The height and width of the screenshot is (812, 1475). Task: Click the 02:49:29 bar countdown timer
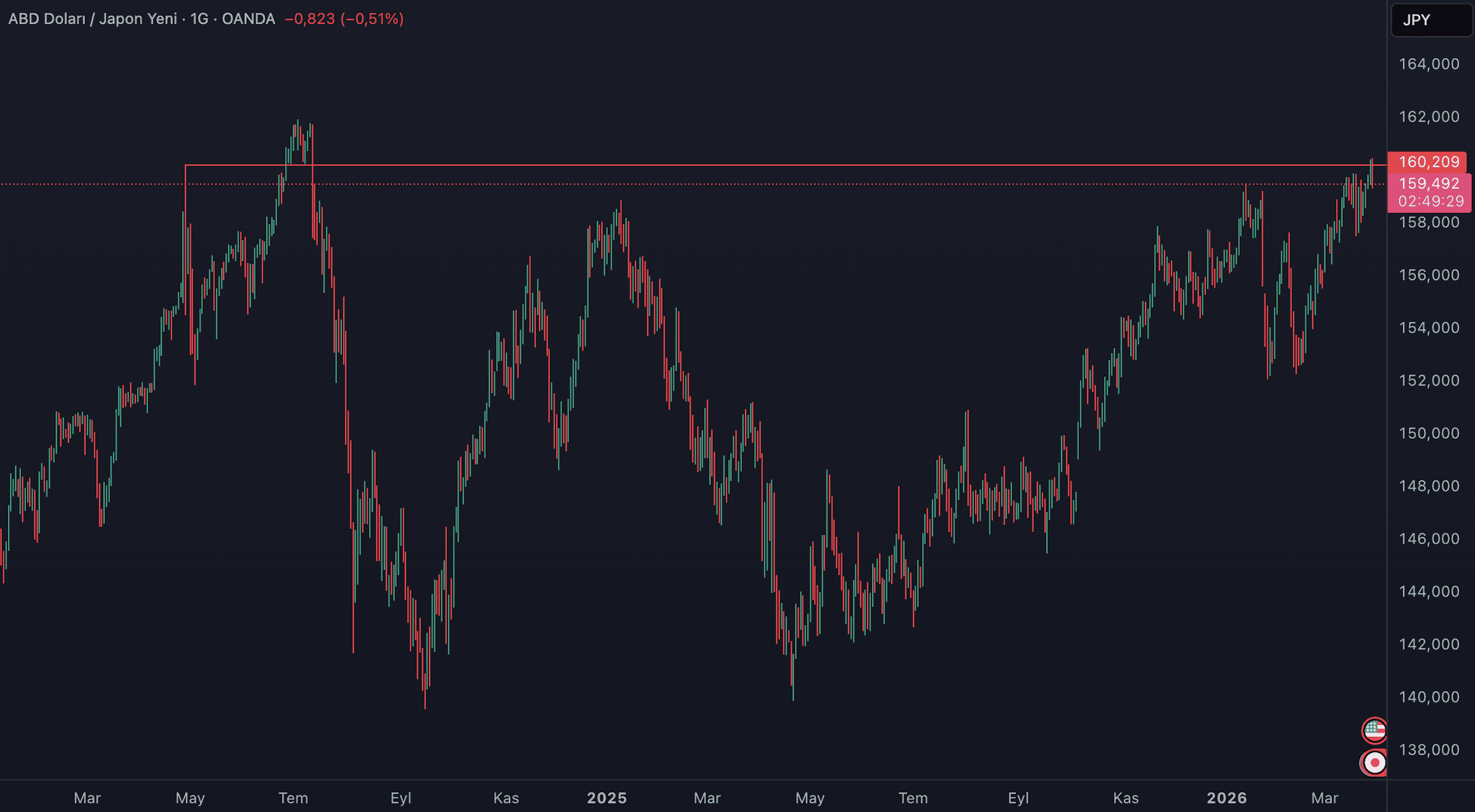click(x=1430, y=201)
